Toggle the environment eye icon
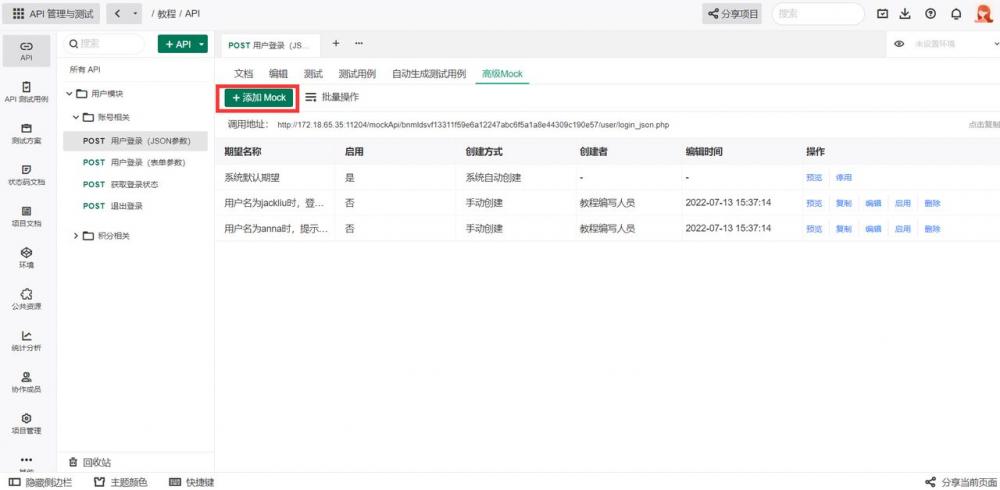 pos(899,45)
